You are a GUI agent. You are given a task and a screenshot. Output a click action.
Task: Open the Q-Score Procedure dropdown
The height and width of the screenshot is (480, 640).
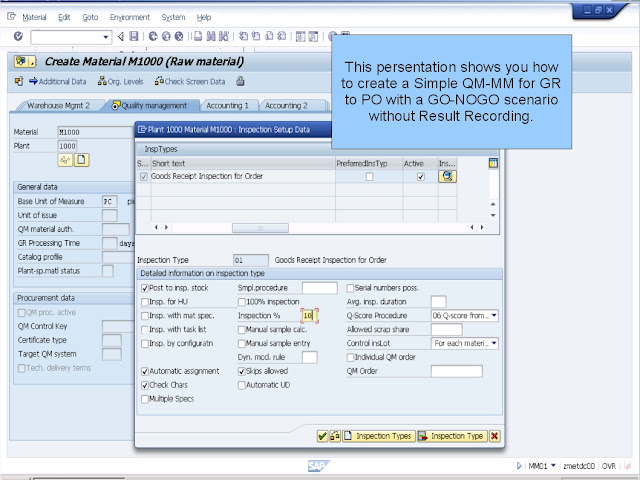coord(494,316)
